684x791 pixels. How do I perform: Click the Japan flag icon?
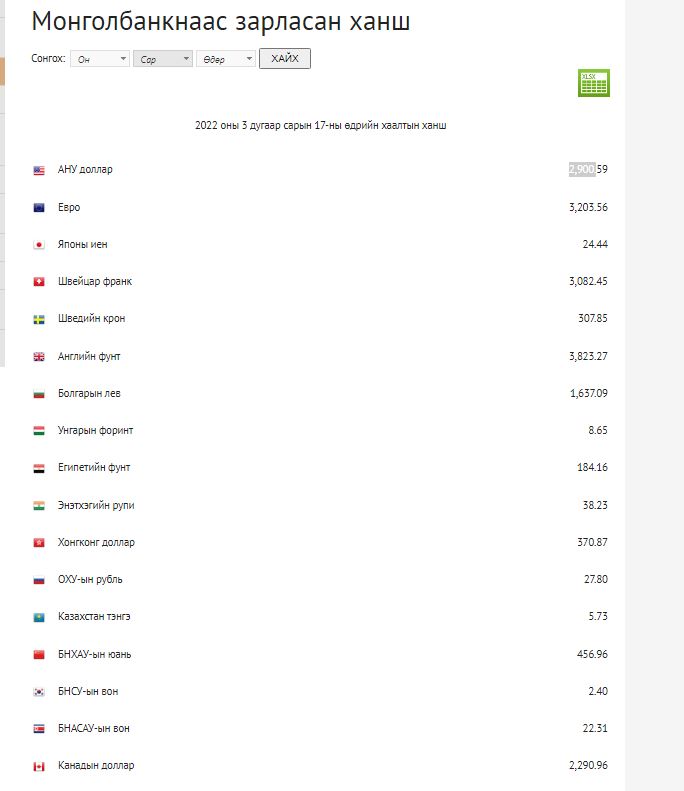(x=39, y=245)
